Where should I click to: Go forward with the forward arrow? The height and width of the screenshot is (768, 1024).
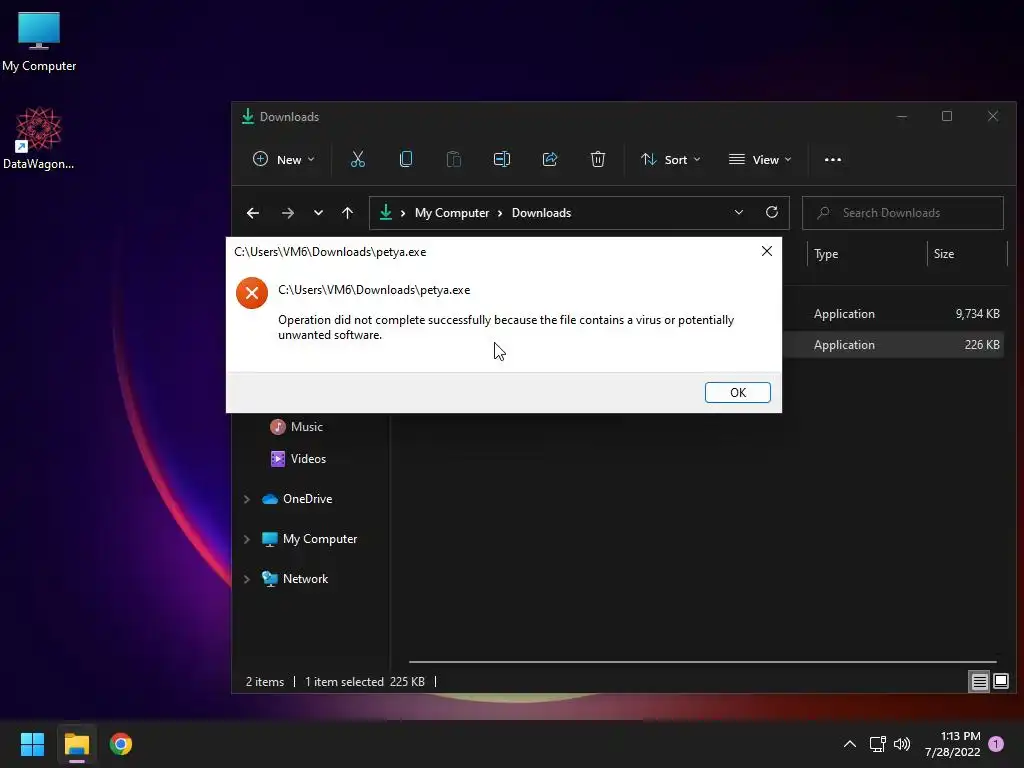coord(287,213)
